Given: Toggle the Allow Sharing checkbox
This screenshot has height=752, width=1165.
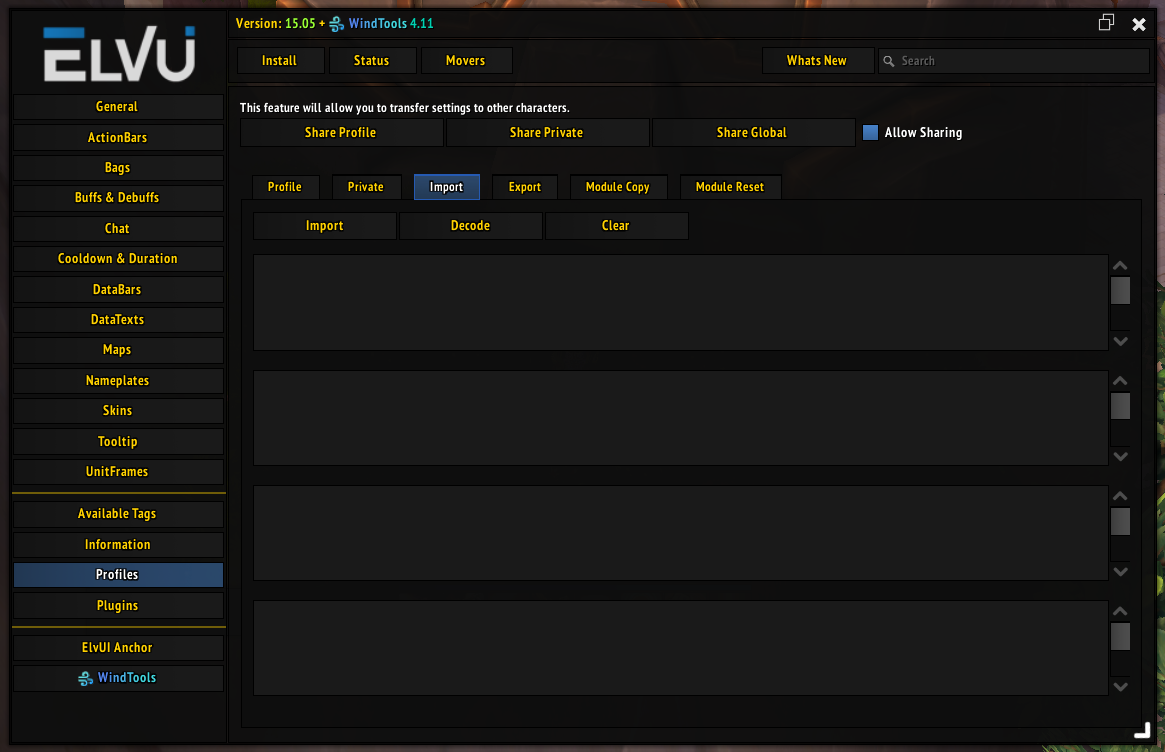Looking at the screenshot, I should (870, 132).
